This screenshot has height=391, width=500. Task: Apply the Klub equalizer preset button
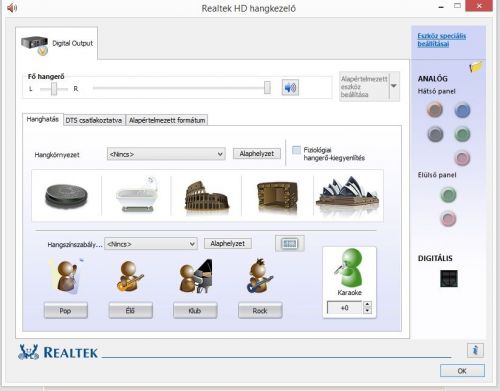(x=195, y=311)
